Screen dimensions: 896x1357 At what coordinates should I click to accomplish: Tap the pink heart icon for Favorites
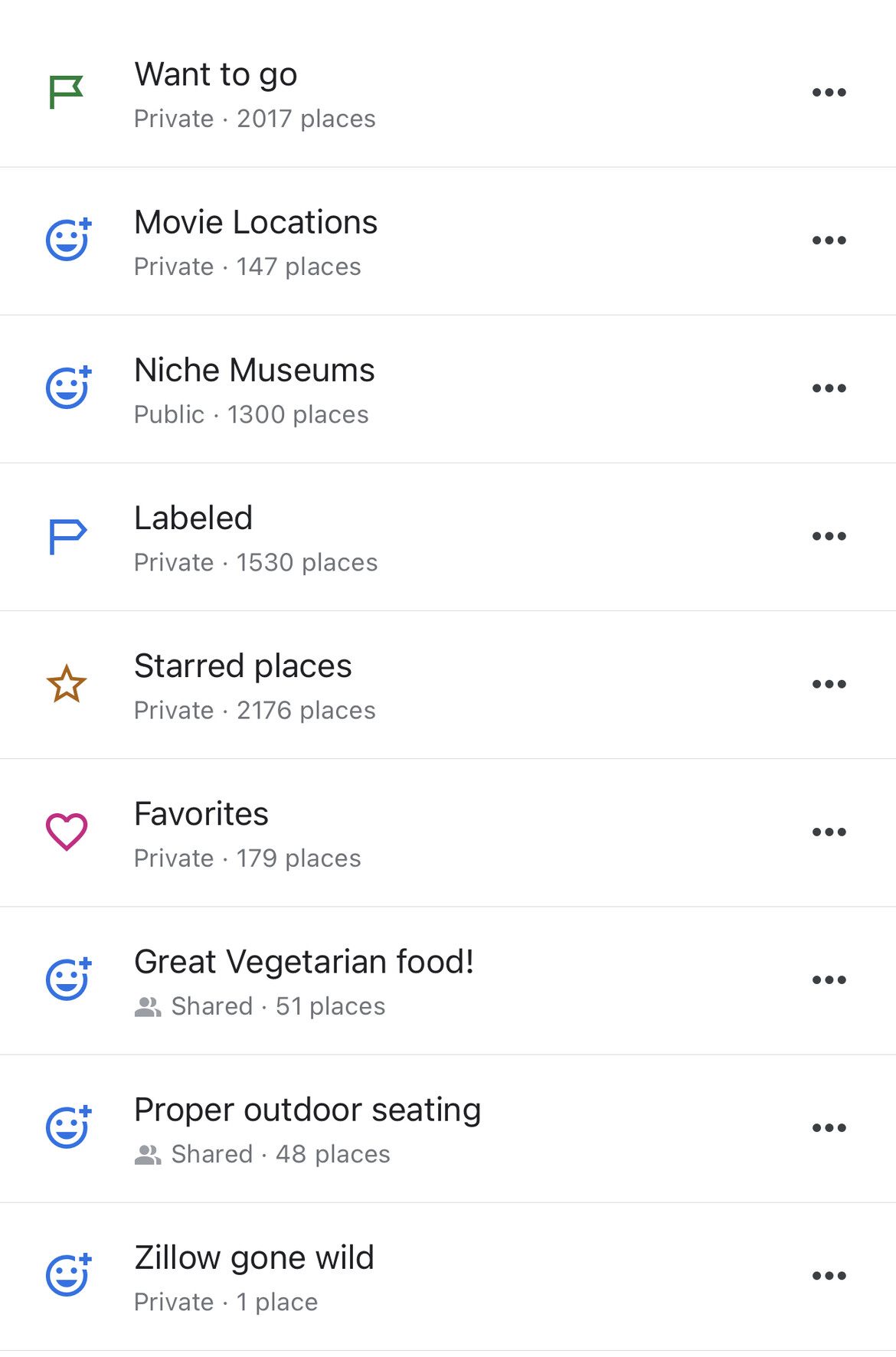click(67, 832)
